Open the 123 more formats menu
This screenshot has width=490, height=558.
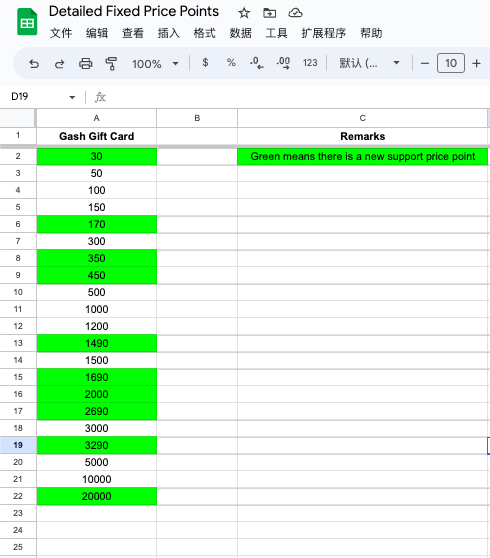[x=310, y=63]
